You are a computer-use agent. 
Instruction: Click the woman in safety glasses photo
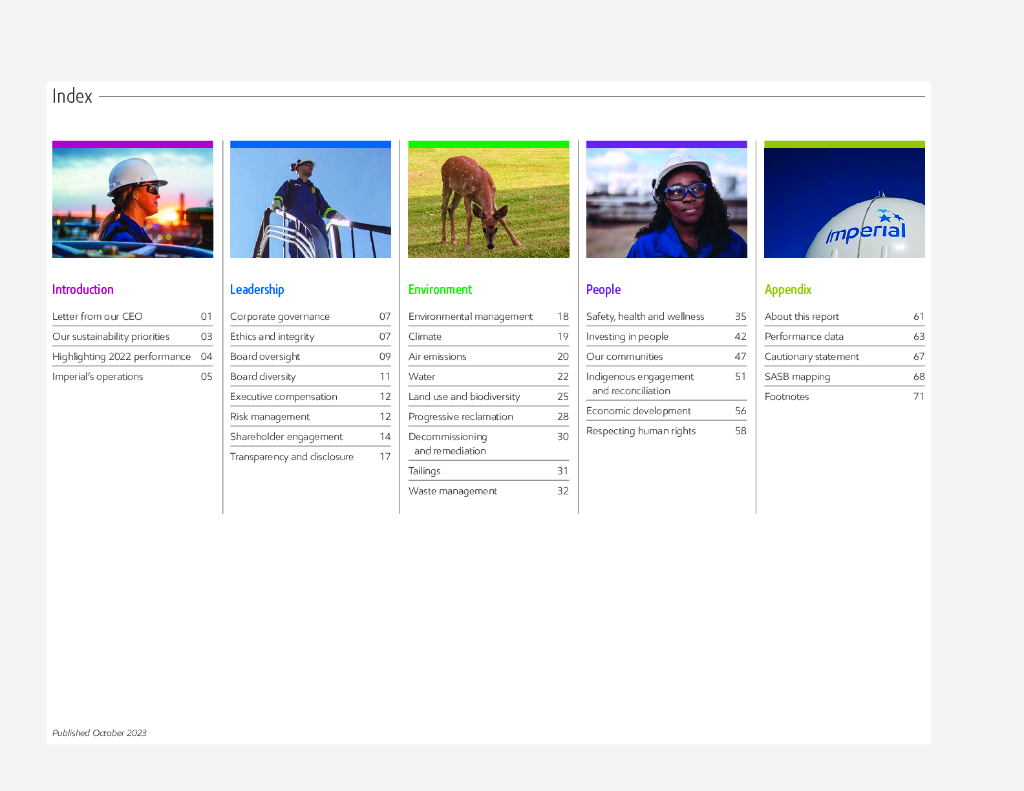coord(666,203)
